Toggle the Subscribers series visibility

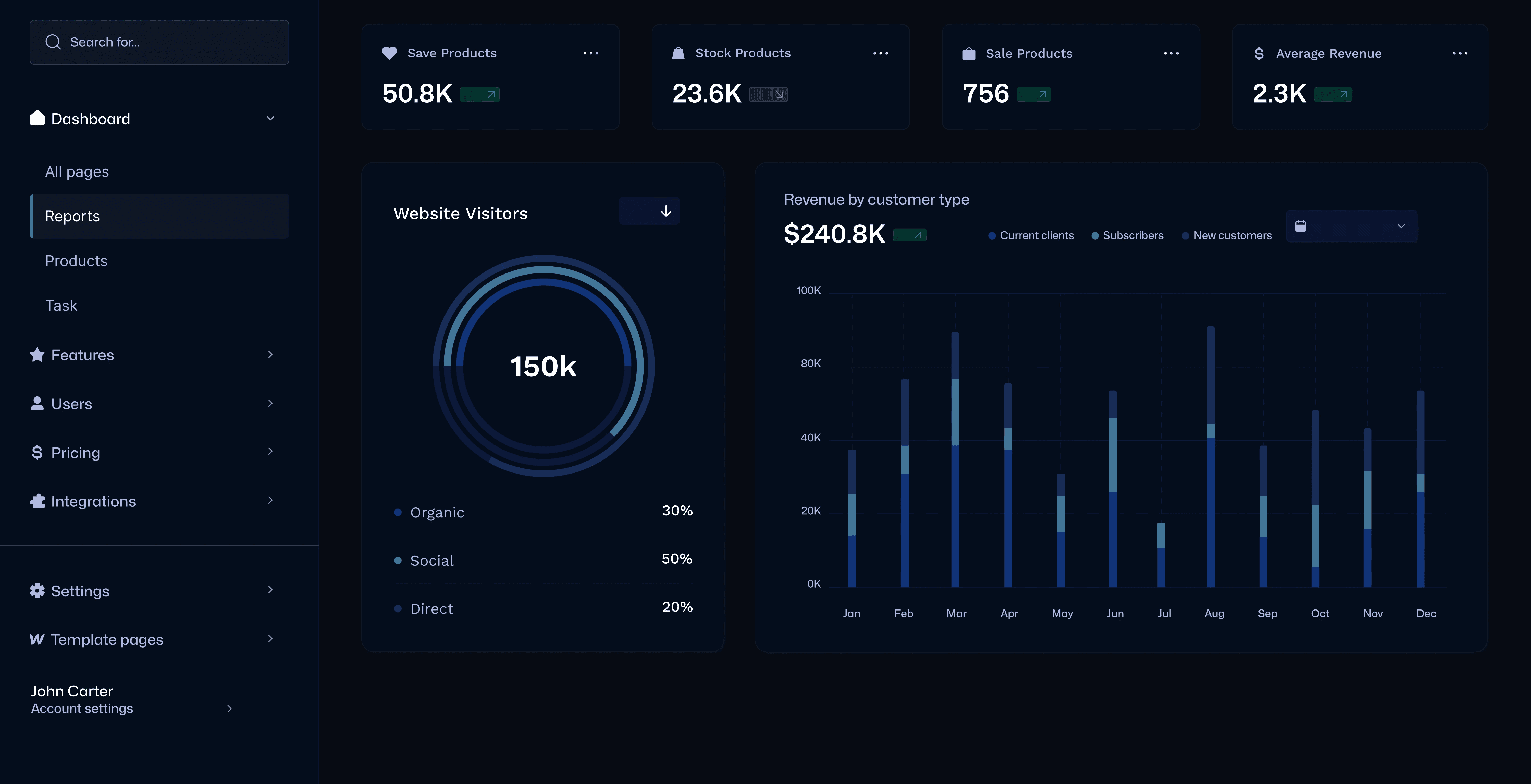[x=1095, y=235]
